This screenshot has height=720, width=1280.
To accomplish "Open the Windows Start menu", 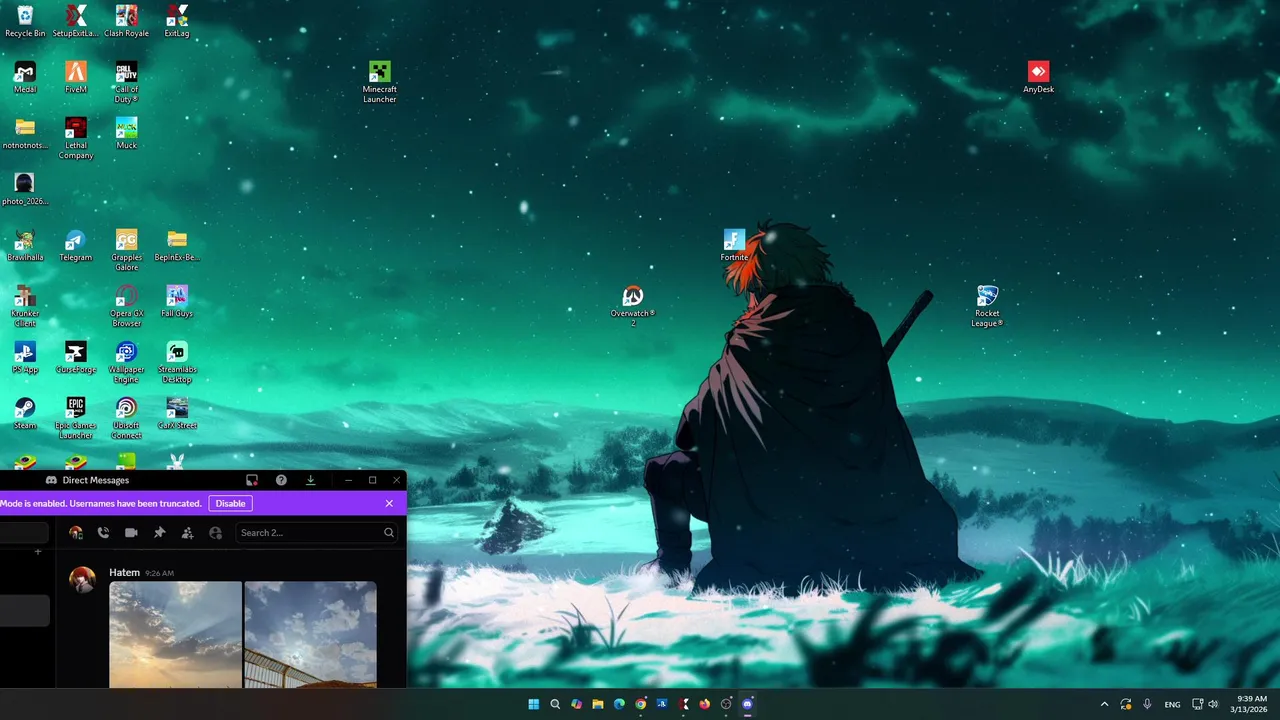I will coord(533,704).
